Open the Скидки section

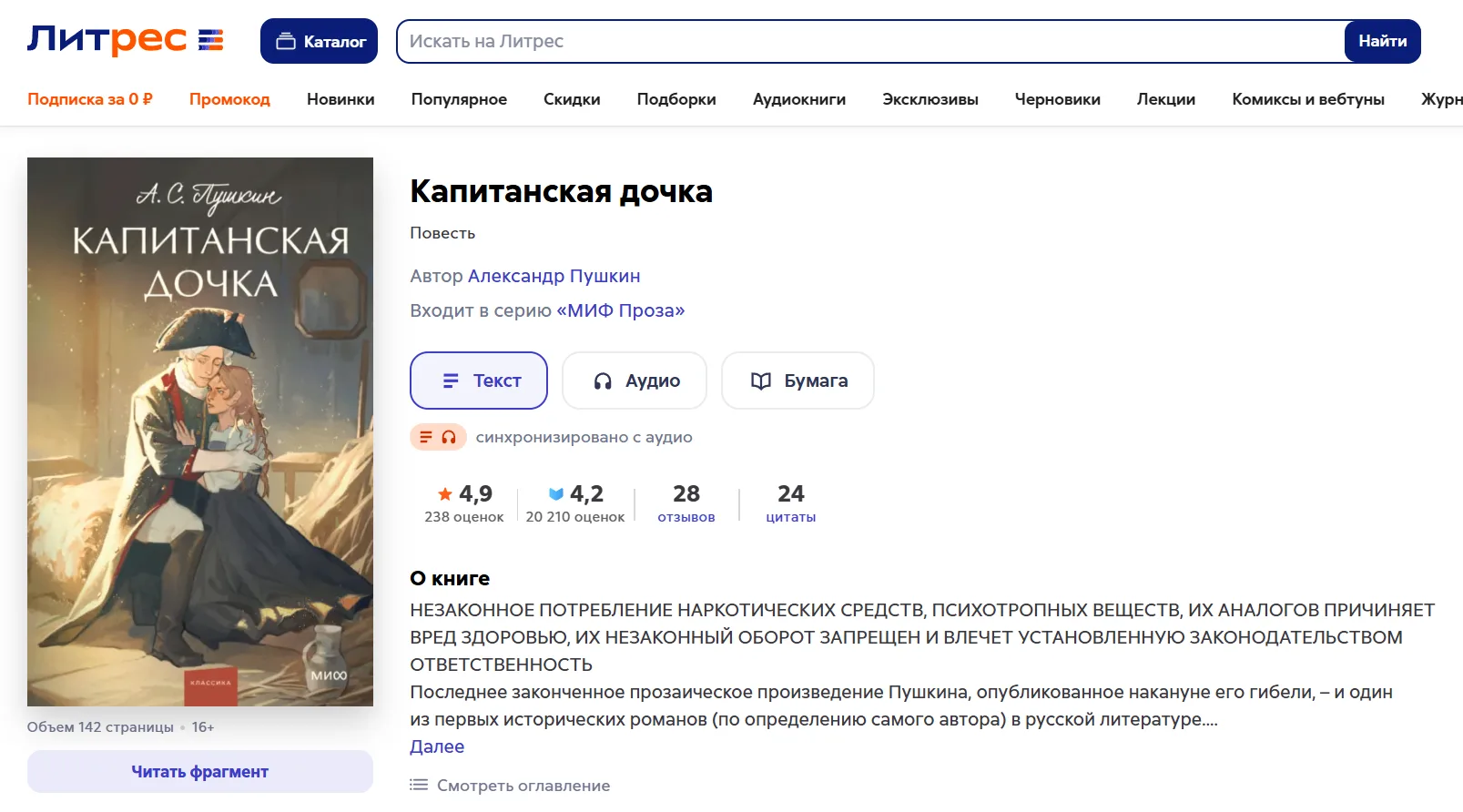click(x=572, y=99)
